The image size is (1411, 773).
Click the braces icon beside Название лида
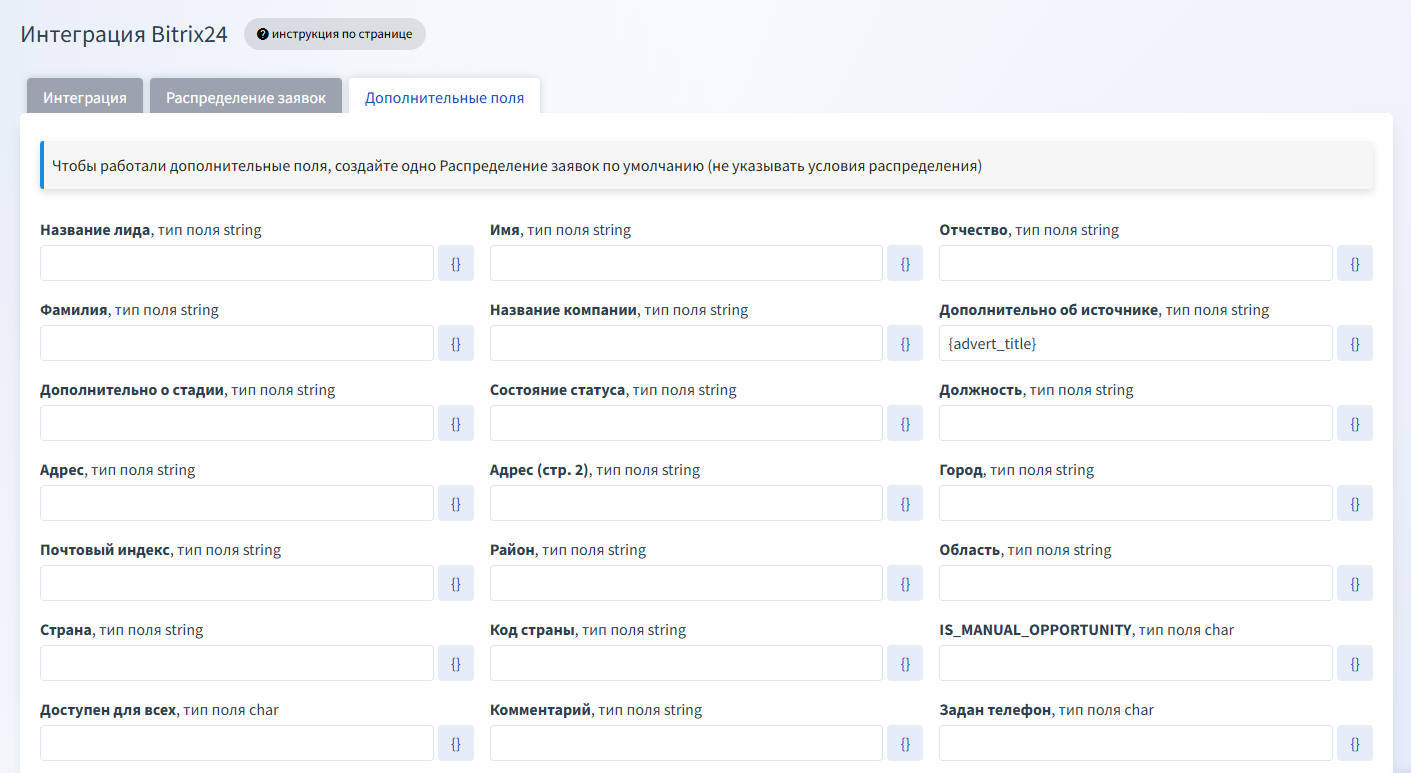456,263
